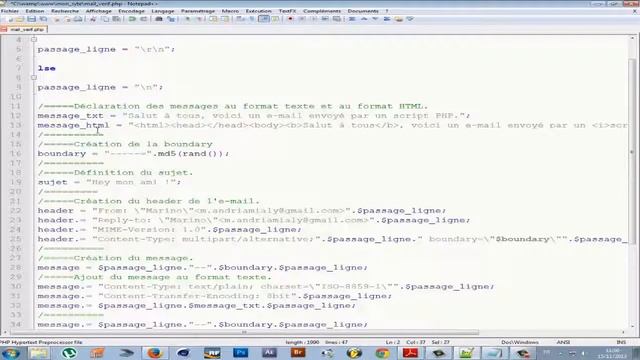
Task: Click the Windows Start button
Action: click(x=10, y=353)
